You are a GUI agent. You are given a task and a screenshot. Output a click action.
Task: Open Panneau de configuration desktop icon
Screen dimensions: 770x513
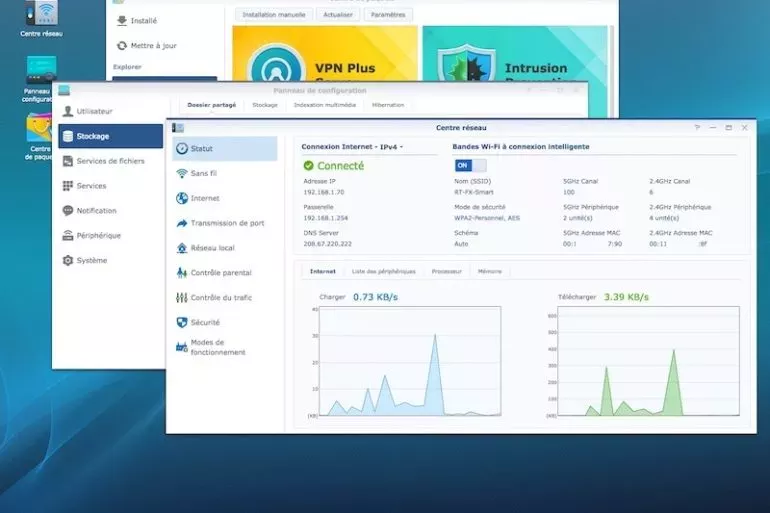pos(40,79)
